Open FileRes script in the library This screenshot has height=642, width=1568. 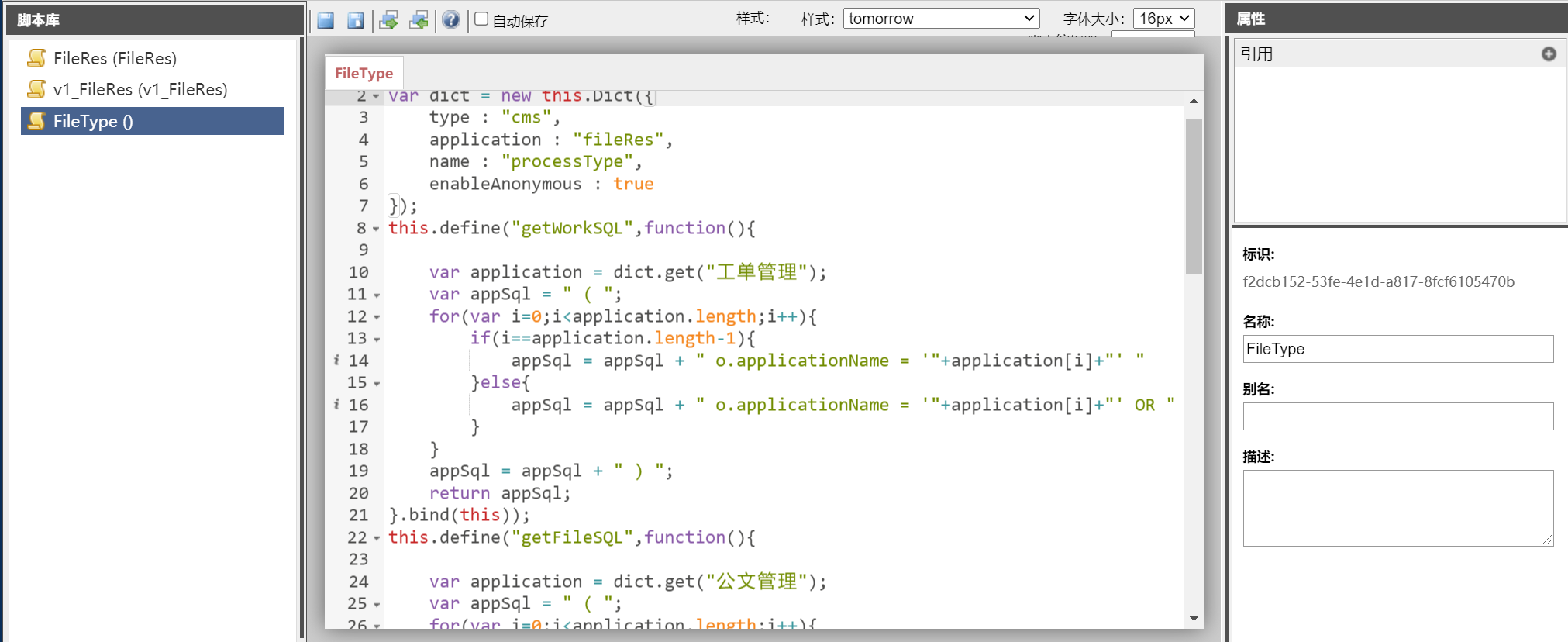point(115,58)
